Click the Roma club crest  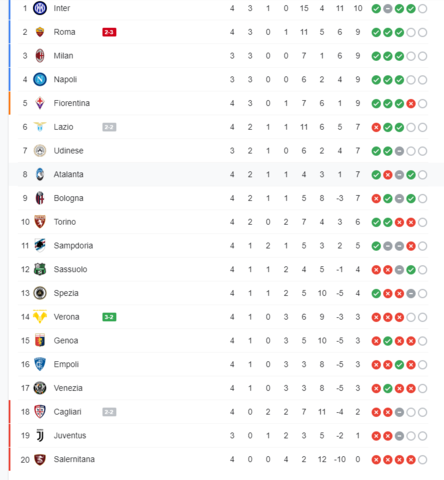(x=40, y=32)
